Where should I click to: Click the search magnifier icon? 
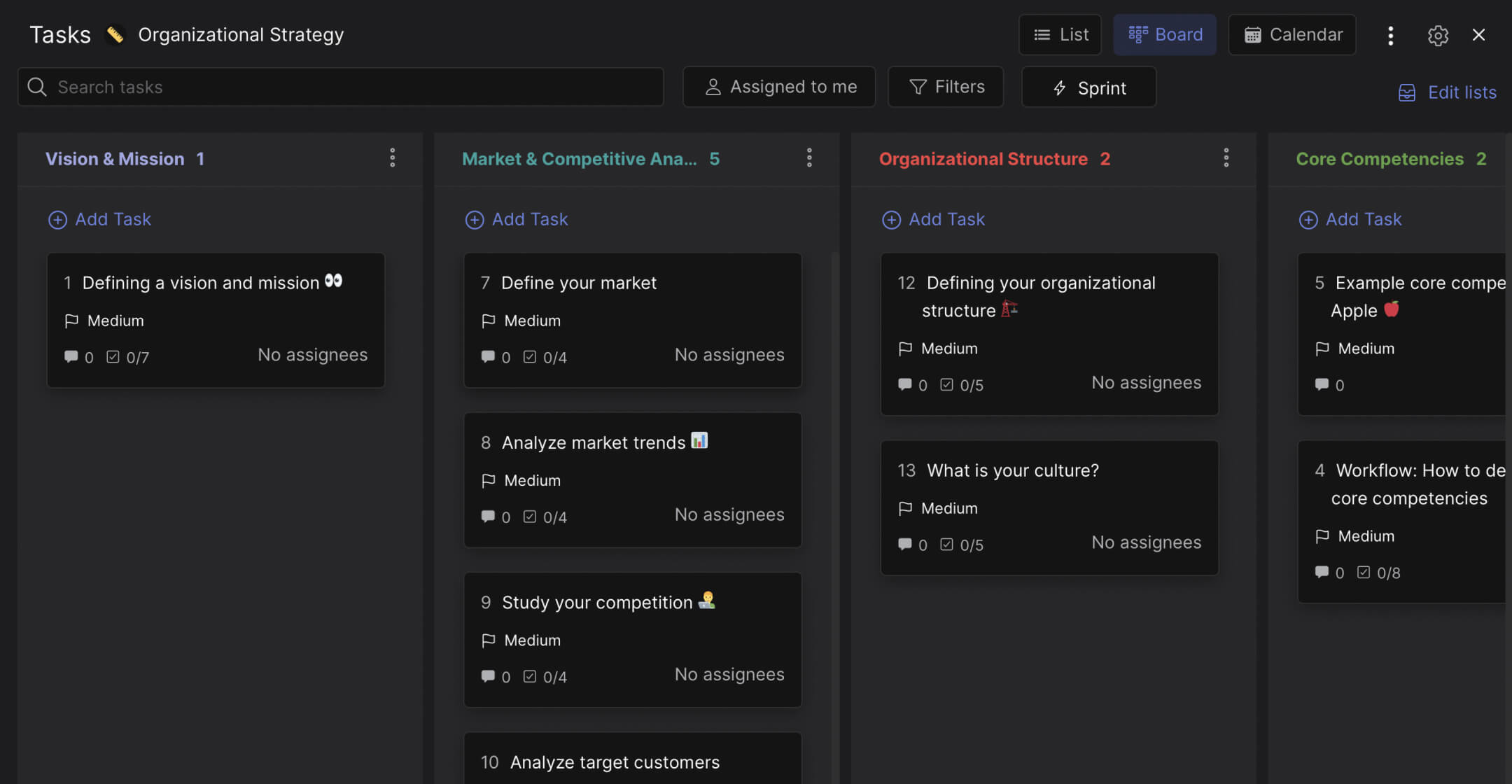37,87
